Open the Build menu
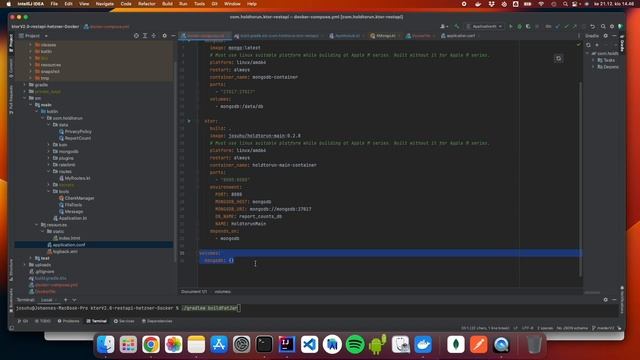This screenshot has height=360, width=640. click(167, 4)
